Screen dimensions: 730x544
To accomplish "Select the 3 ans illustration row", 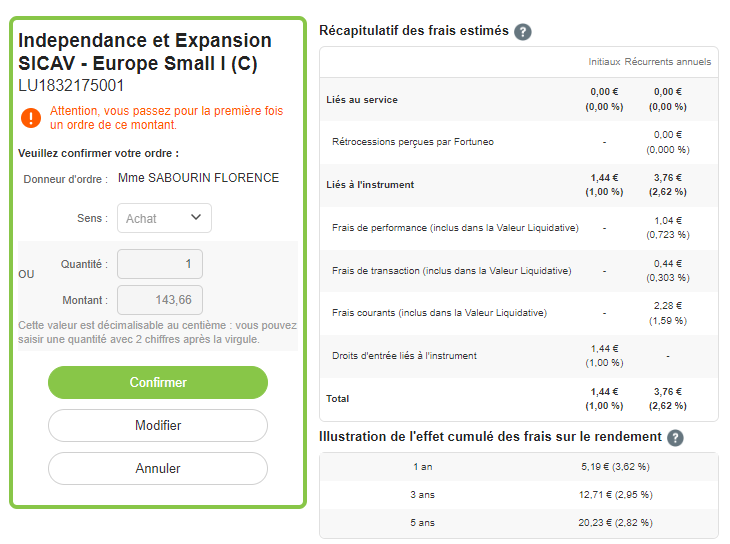I will [519, 495].
